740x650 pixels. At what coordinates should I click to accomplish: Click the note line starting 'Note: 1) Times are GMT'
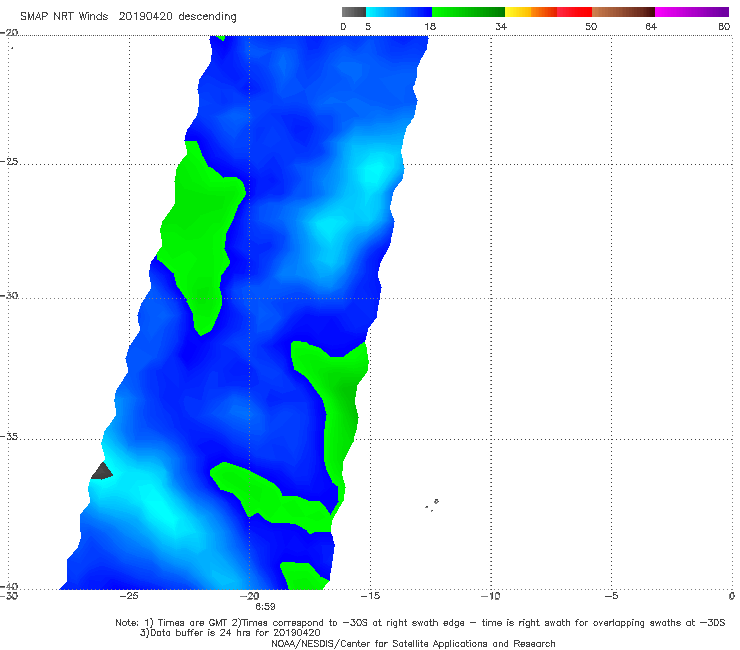tap(420, 623)
